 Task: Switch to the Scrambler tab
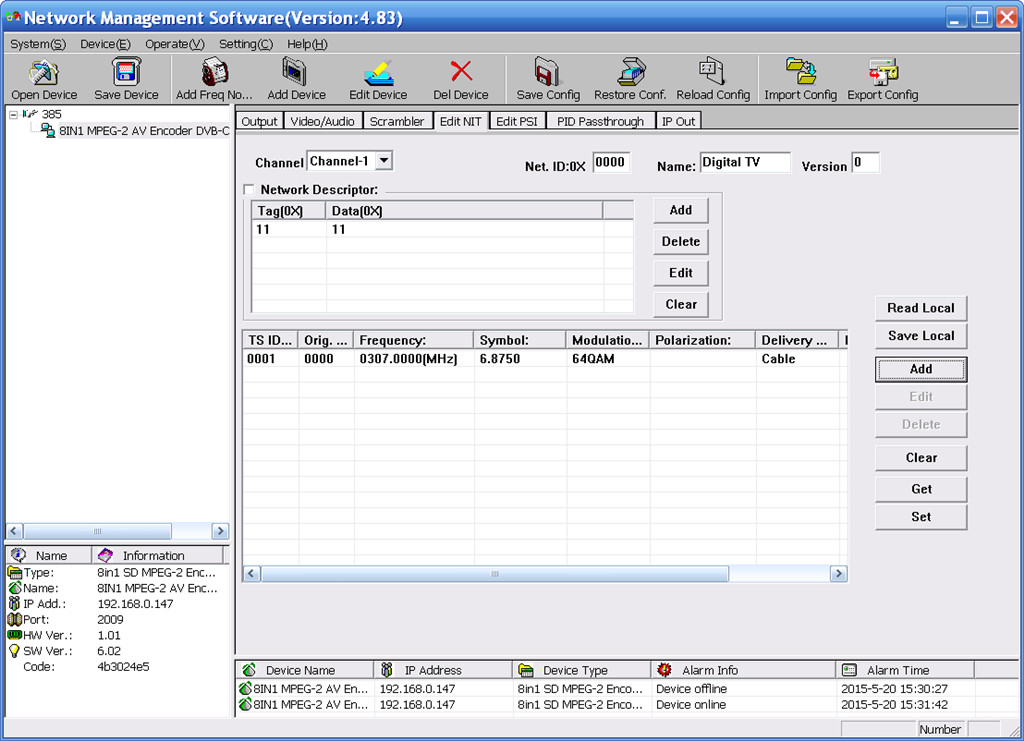[397, 121]
